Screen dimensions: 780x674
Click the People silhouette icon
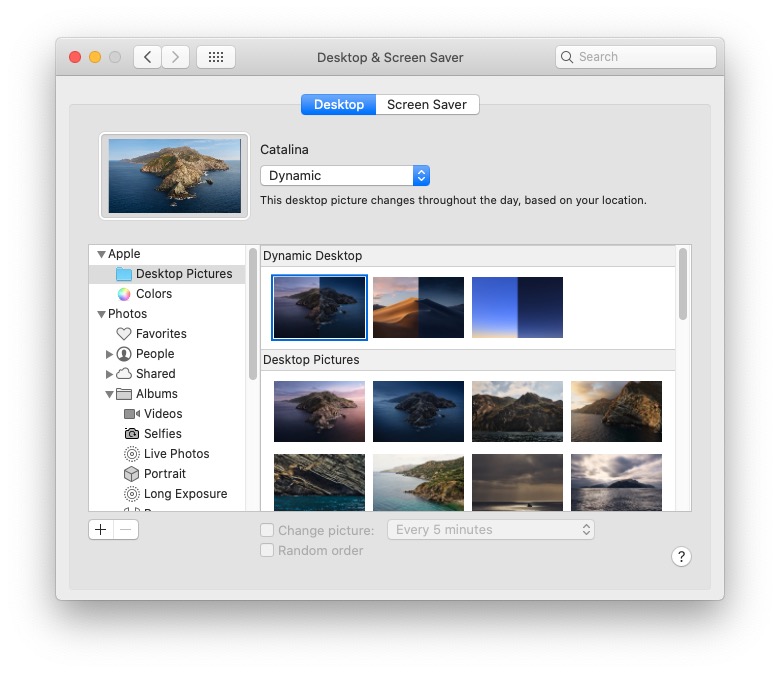pyautogui.click(x=124, y=354)
